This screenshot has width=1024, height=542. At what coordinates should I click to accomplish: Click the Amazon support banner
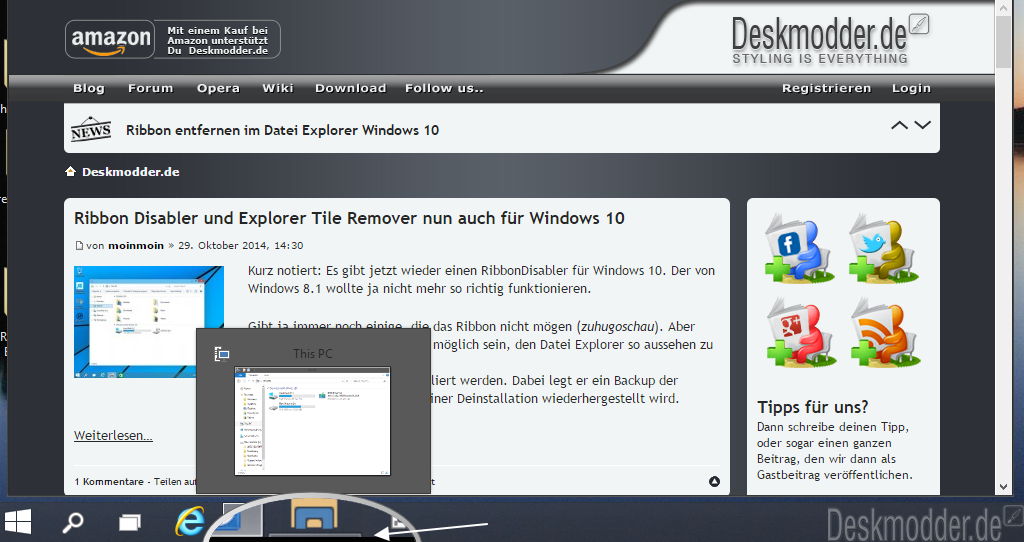[x=172, y=39]
